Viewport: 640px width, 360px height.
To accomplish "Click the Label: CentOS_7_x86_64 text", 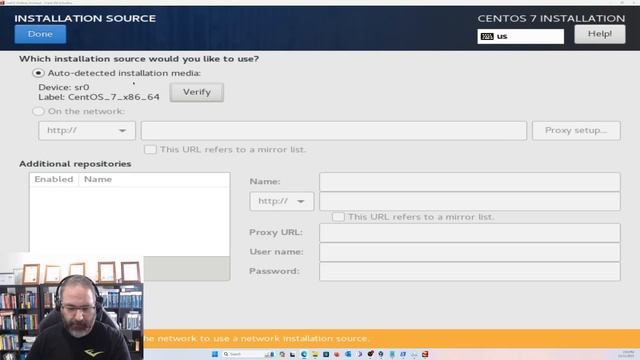I will (99, 98).
